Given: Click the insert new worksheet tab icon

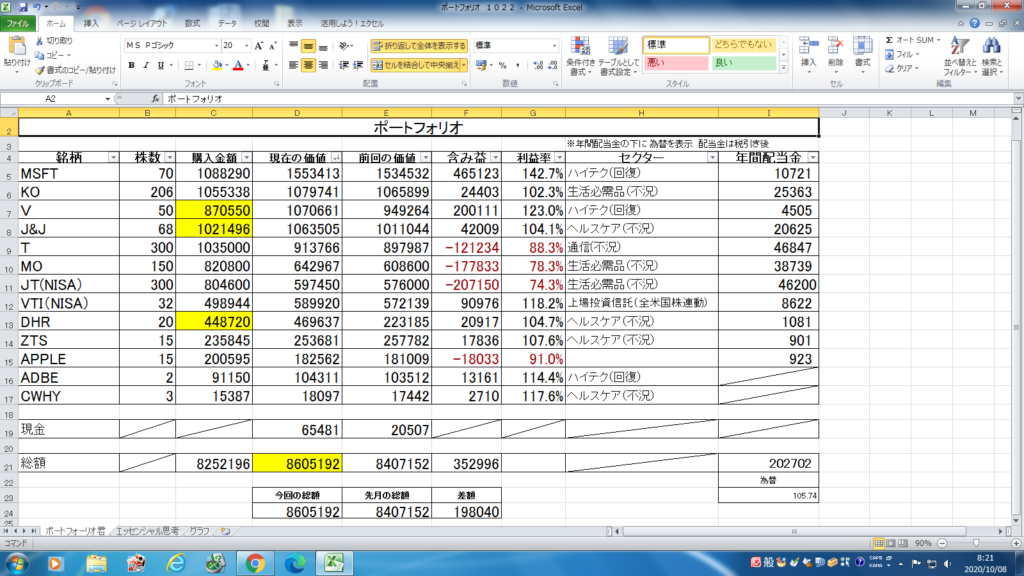Looking at the screenshot, I should (x=225, y=531).
